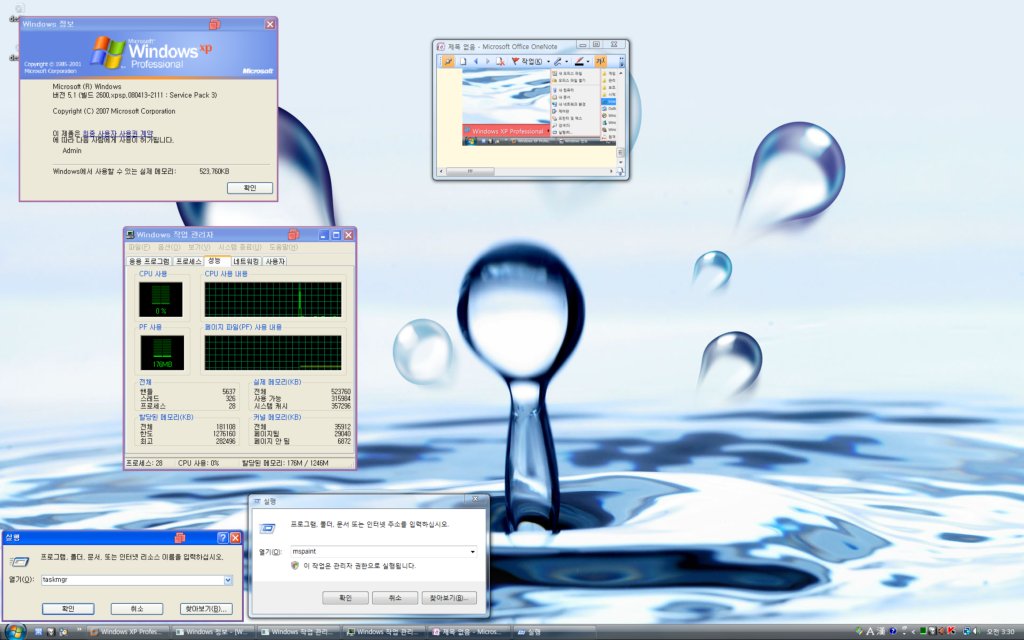The width and height of the screenshot is (1024, 640).
Task: Select the pen tool icon in OneNote
Action: (x=558, y=61)
